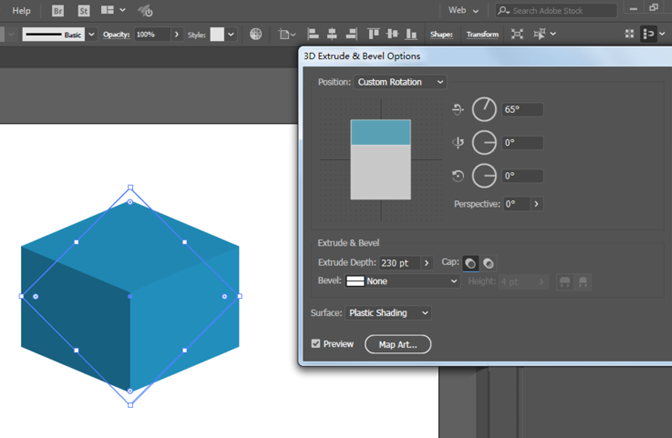672x438 pixels.
Task: Open Adobe Stock via the St icon
Action: [82, 10]
